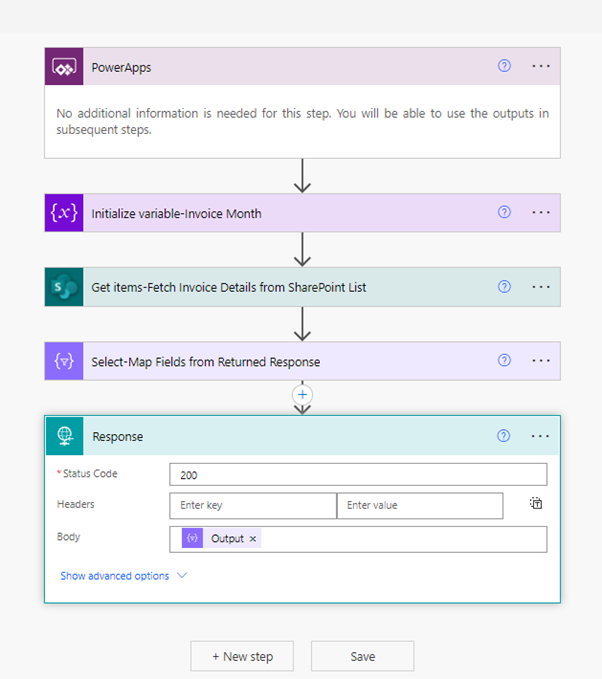The width and height of the screenshot is (602, 679).
Task: Expand Get items-Fetch Invoice Details step
Action: (x=302, y=287)
